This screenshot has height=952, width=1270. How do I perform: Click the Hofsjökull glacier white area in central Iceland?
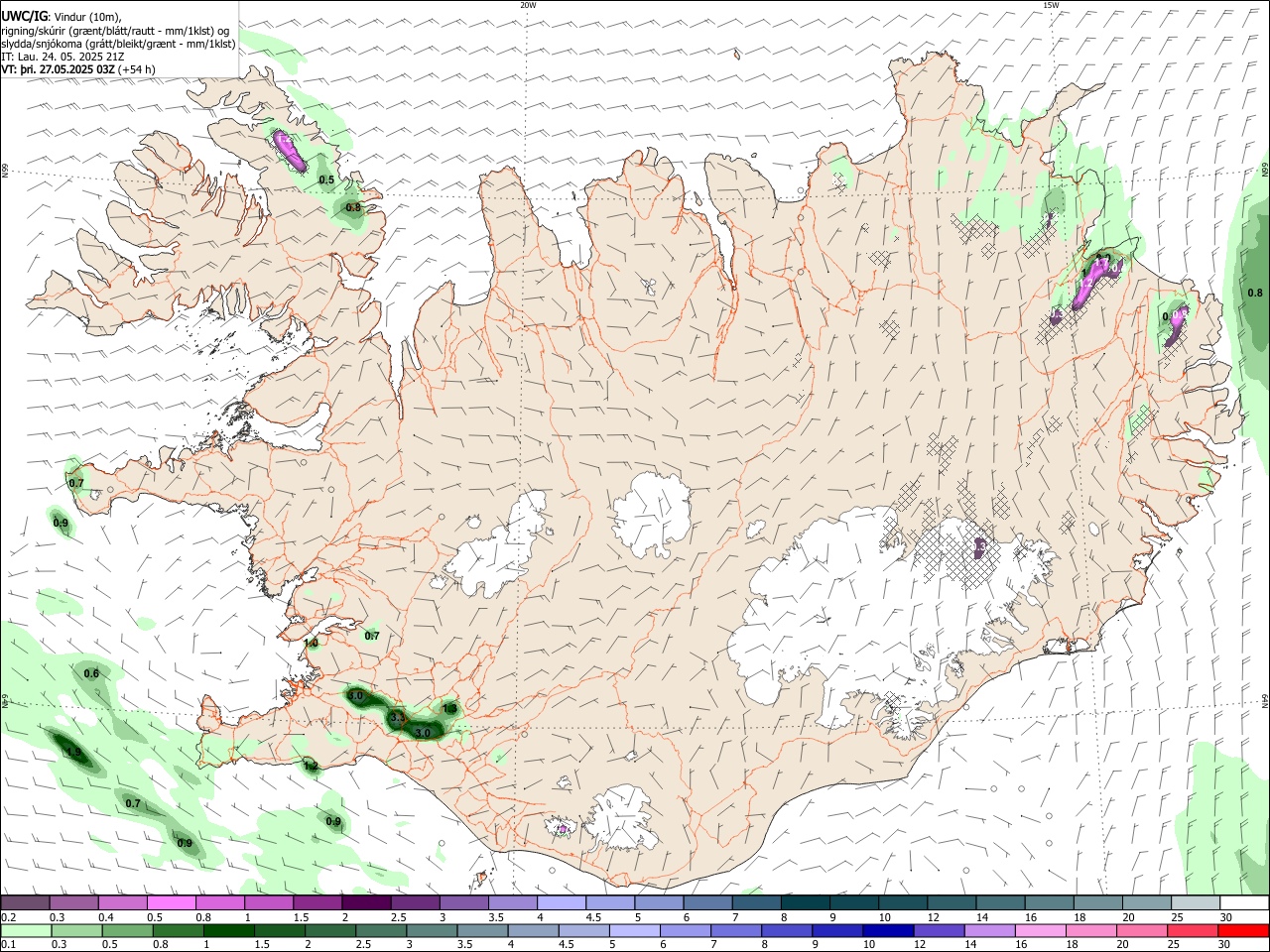pos(652,514)
